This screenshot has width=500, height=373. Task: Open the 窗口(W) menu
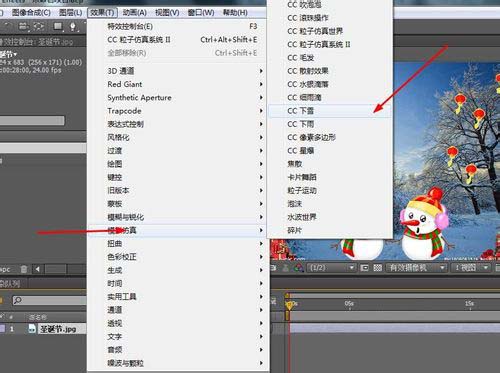click(x=201, y=13)
